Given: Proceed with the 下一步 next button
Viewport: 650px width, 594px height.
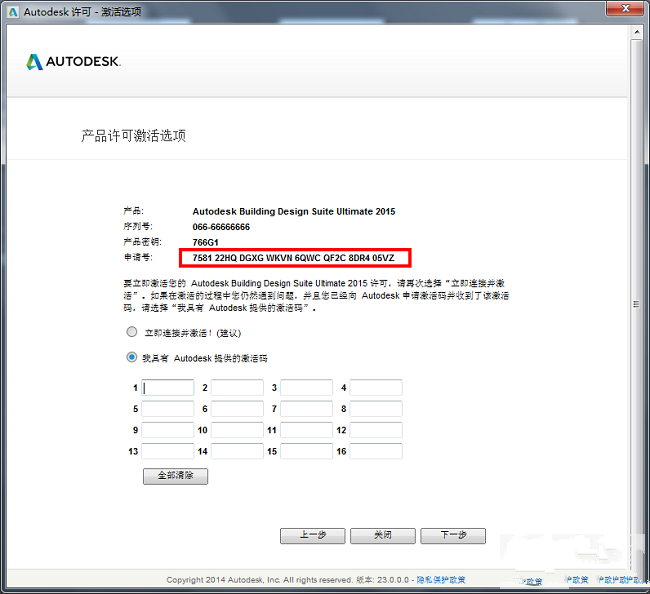Looking at the screenshot, I should pyautogui.click(x=453, y=536).
